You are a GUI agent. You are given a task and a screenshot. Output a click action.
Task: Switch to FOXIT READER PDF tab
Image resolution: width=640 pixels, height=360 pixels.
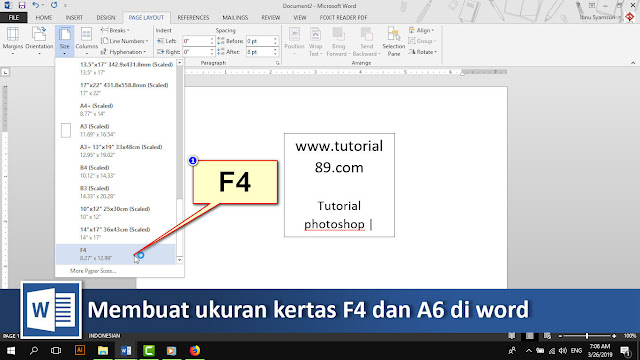pos(343,18)
